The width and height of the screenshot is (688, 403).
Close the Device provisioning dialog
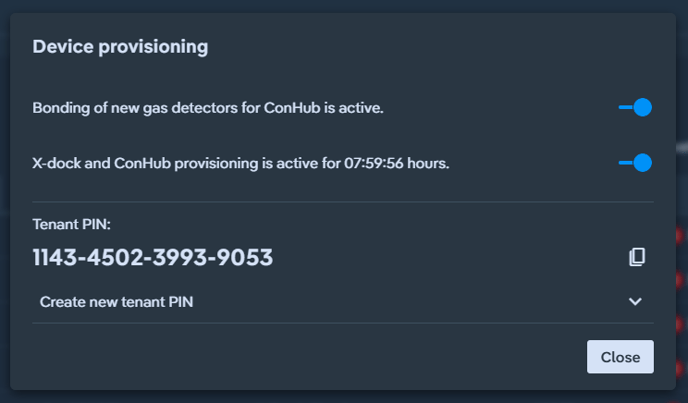pyautogui.click(x=620, y=357)
